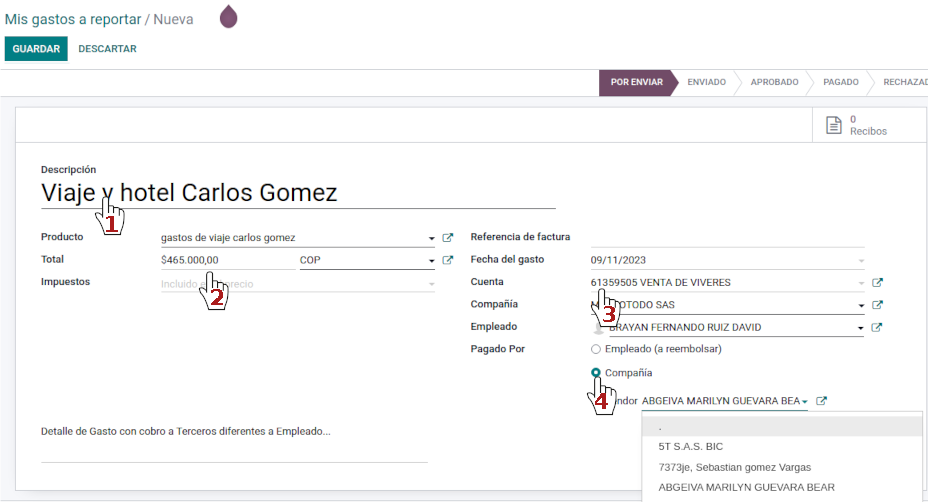Switch to Aprobado status stage
Screen dimensions: 928x502
click(774, 82)
